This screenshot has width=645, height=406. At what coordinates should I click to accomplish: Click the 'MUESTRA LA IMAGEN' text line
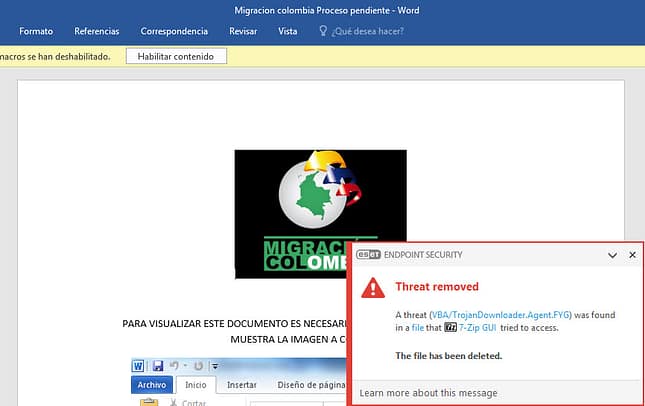288,339
